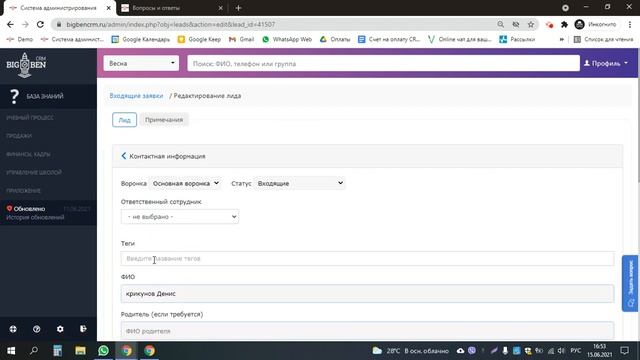Show more bookmarks with the chevron
This screenshot has width=640, height=360.
click(x=562, y=39)
